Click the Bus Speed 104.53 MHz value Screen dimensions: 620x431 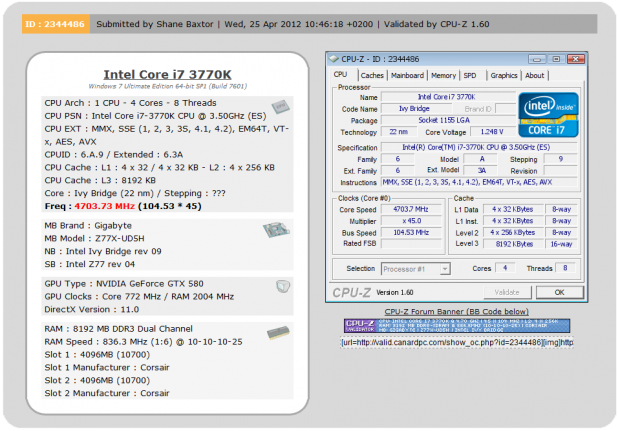411,233
